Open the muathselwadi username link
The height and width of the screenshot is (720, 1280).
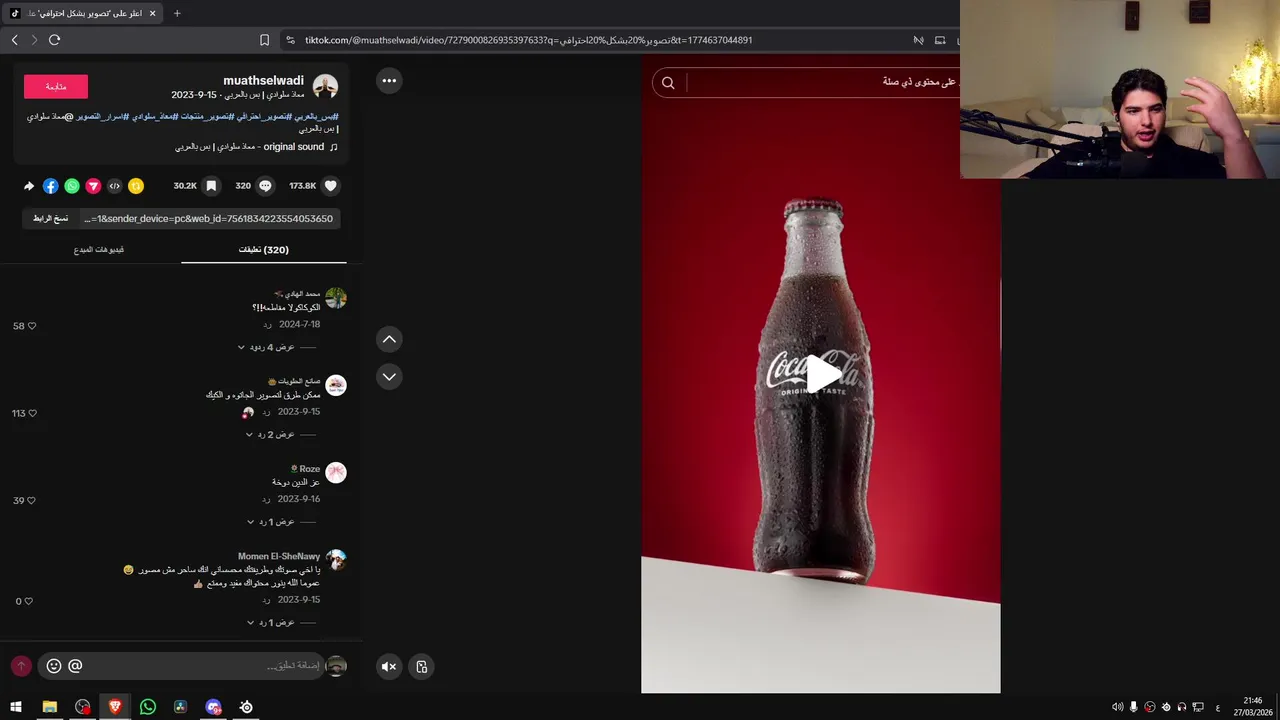[x=263, y=80]
